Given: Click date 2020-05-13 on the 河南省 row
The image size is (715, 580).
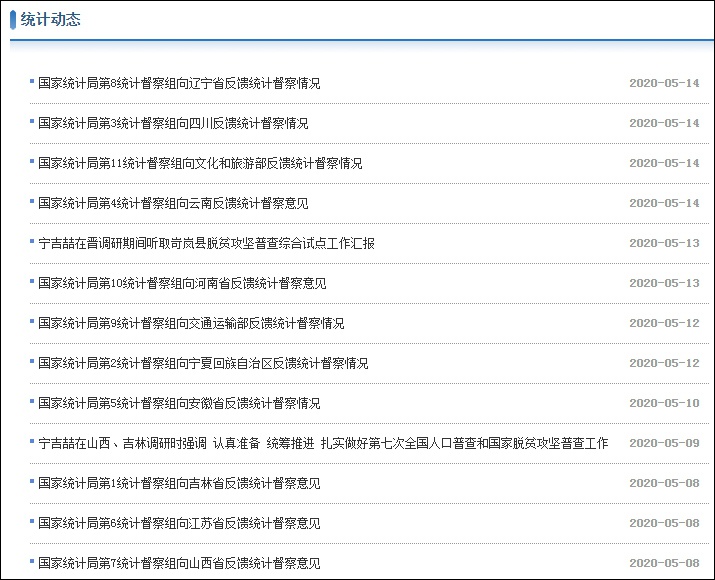Looking at the screenshot, I should (664, 283).
